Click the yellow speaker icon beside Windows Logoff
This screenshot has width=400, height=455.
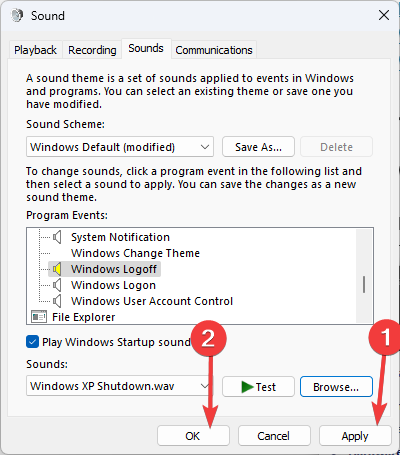click(x=57, y=269)
